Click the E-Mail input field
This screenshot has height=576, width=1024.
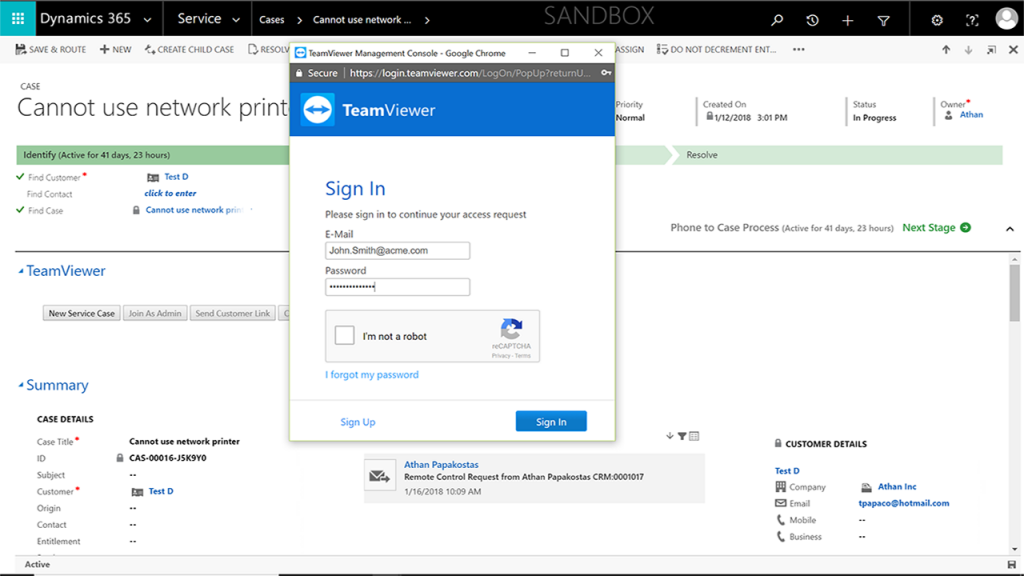397,250
